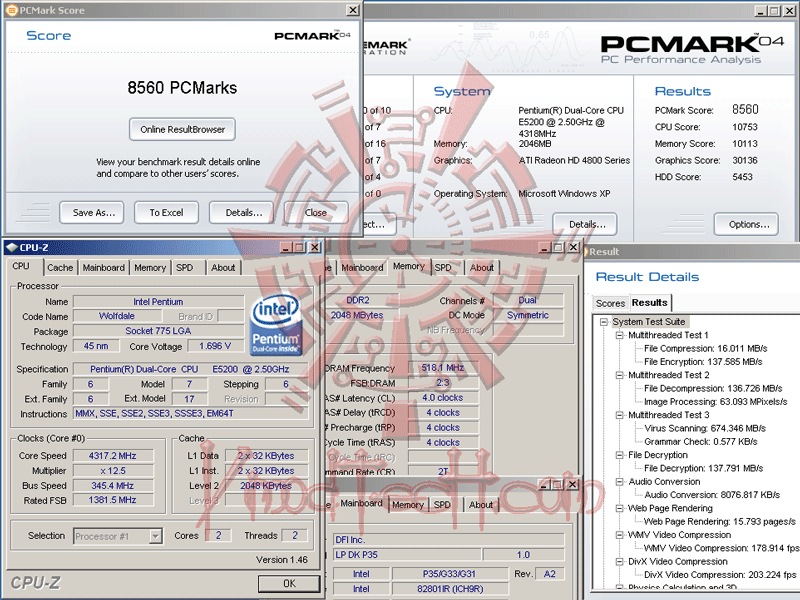Open the PCMark04 Options button

click(x=746, y=224)
